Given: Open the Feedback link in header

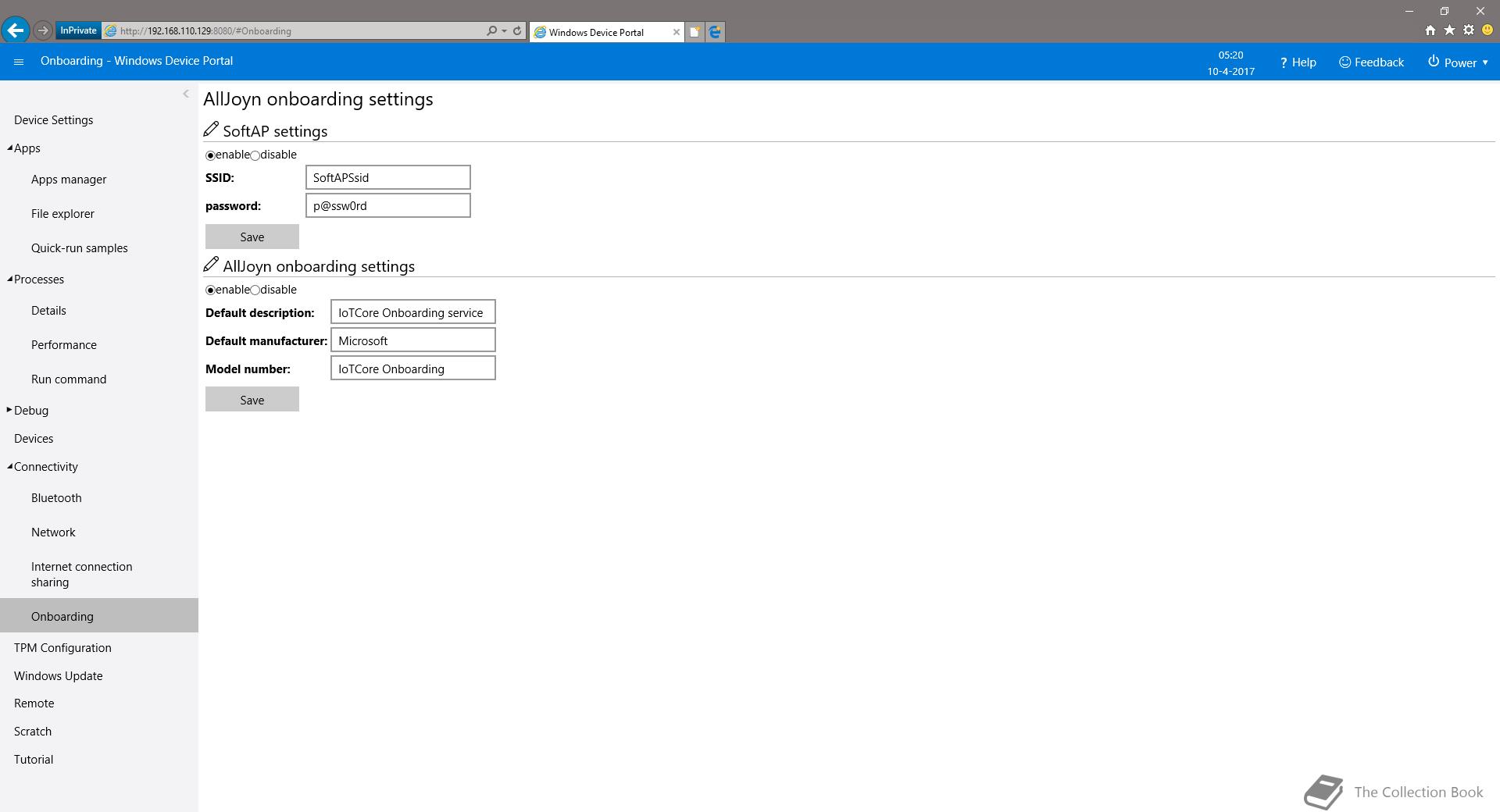Looking at the screenshot, I should pos(1371,62).
